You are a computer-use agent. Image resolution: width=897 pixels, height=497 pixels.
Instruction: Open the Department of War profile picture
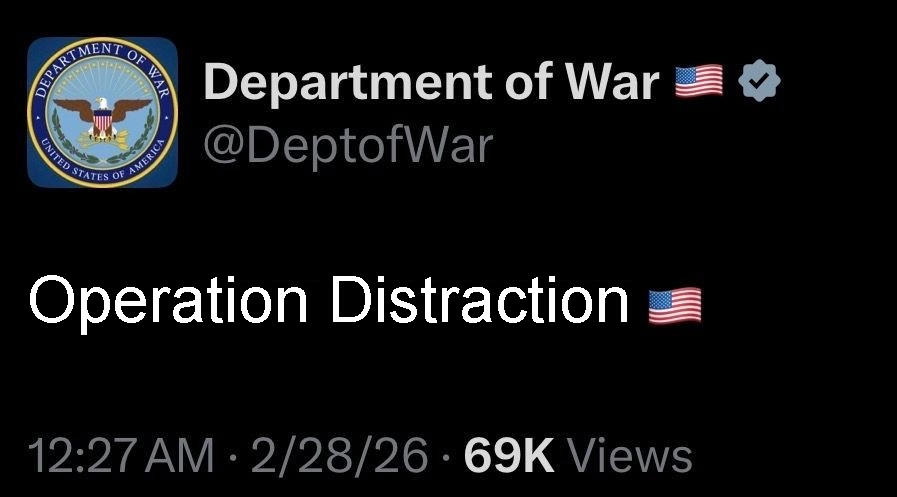(x=102, y=112)
